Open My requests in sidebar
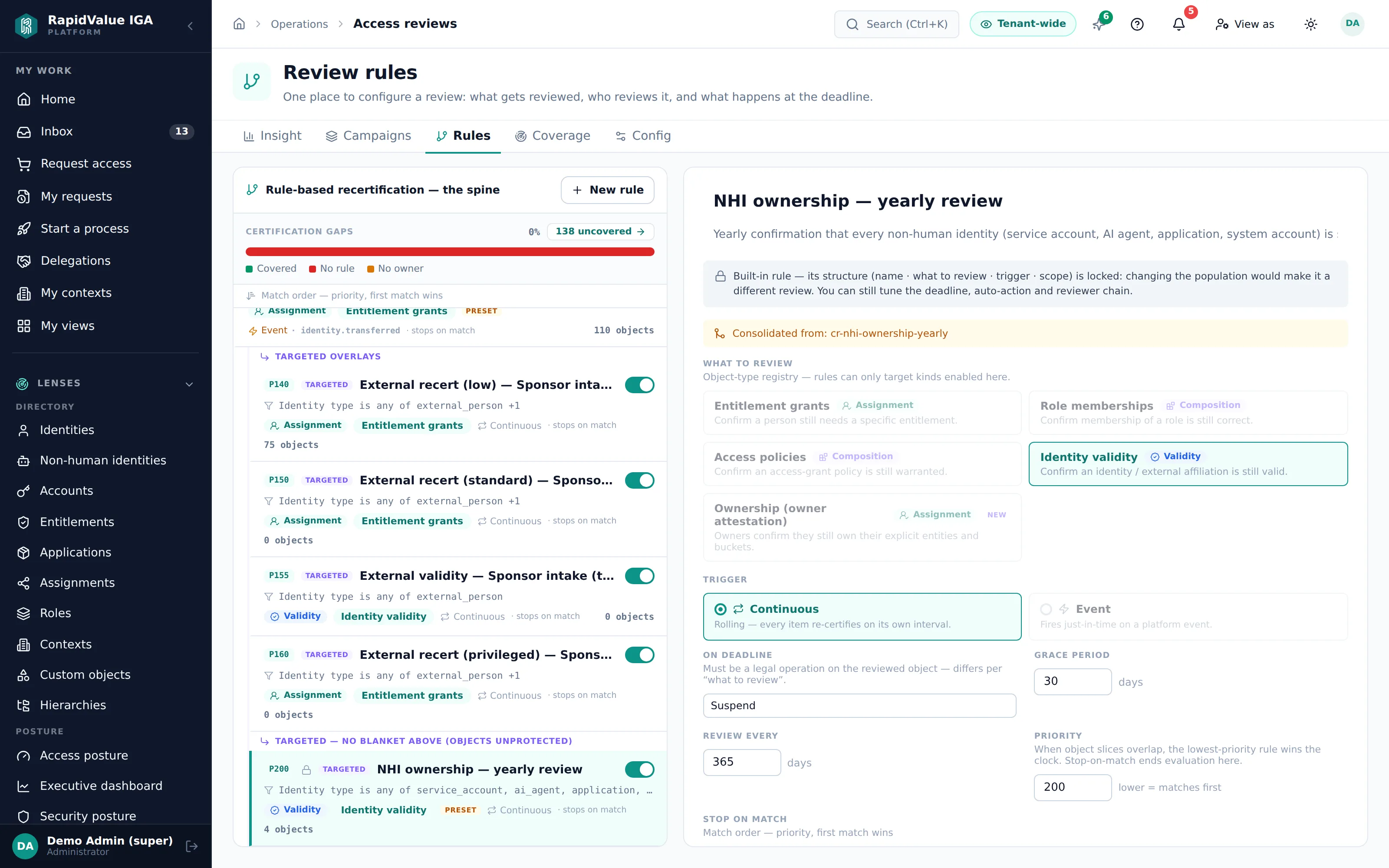 (105, 196)
